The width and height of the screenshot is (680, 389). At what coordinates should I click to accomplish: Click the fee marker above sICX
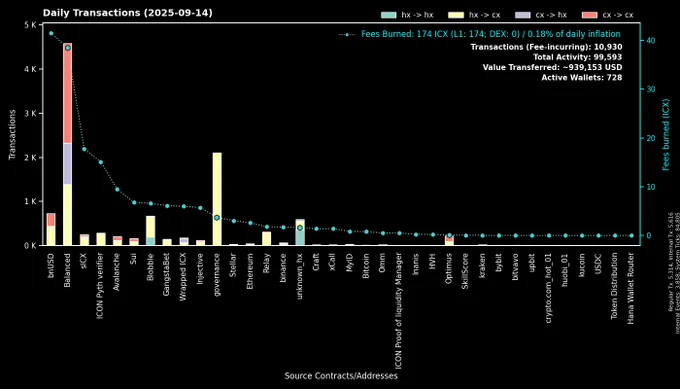[x=84, y=149]
